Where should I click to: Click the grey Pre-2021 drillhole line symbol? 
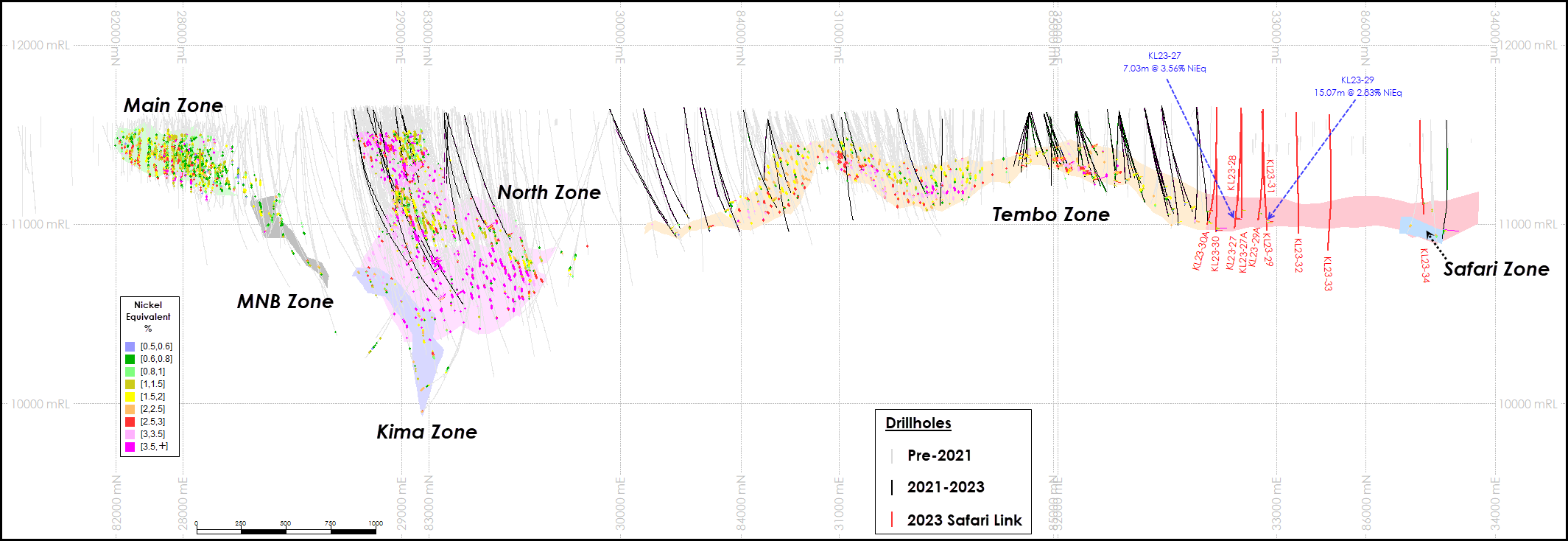(892, 456)
